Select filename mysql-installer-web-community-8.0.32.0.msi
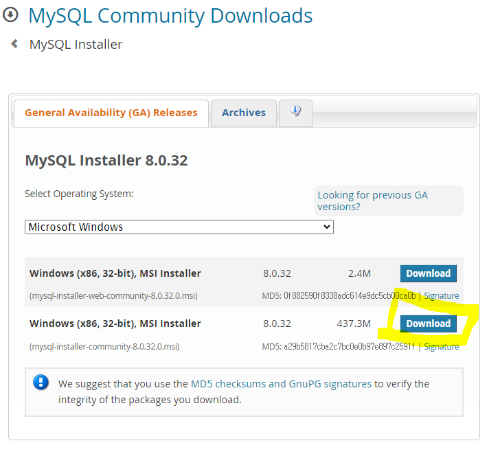The height and width of the screenshot is (460, 500). click(113, 296)
